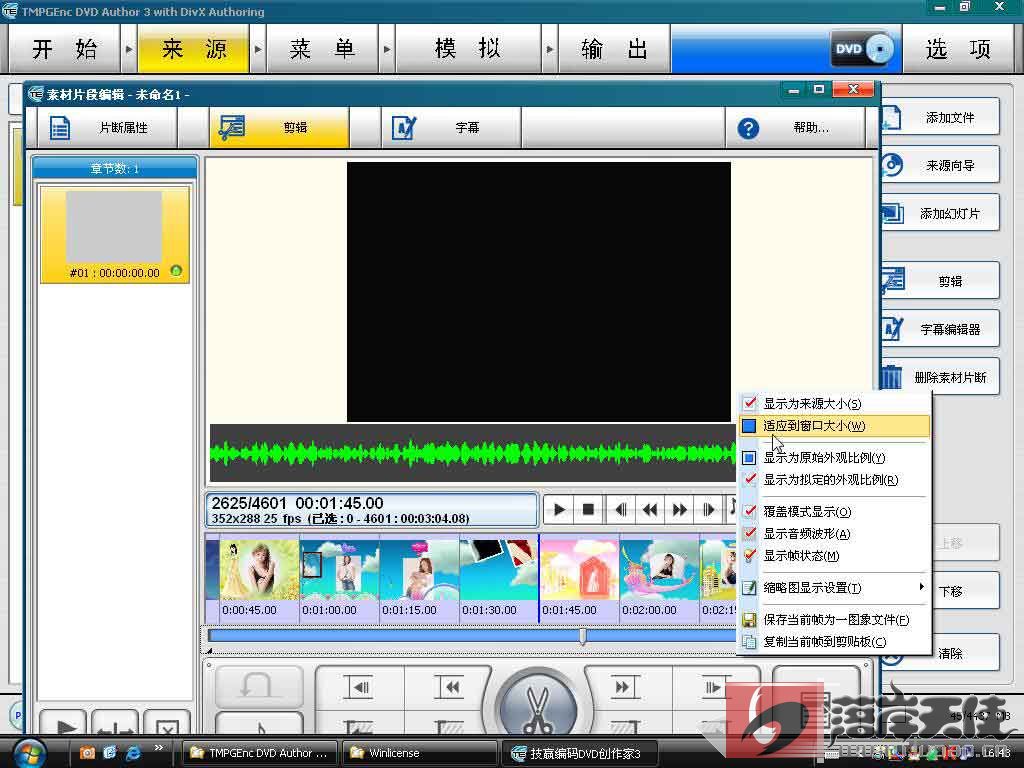Rewind with the double-left arrow transport button
Screen dimensions: 1024x768
point(650,509)
